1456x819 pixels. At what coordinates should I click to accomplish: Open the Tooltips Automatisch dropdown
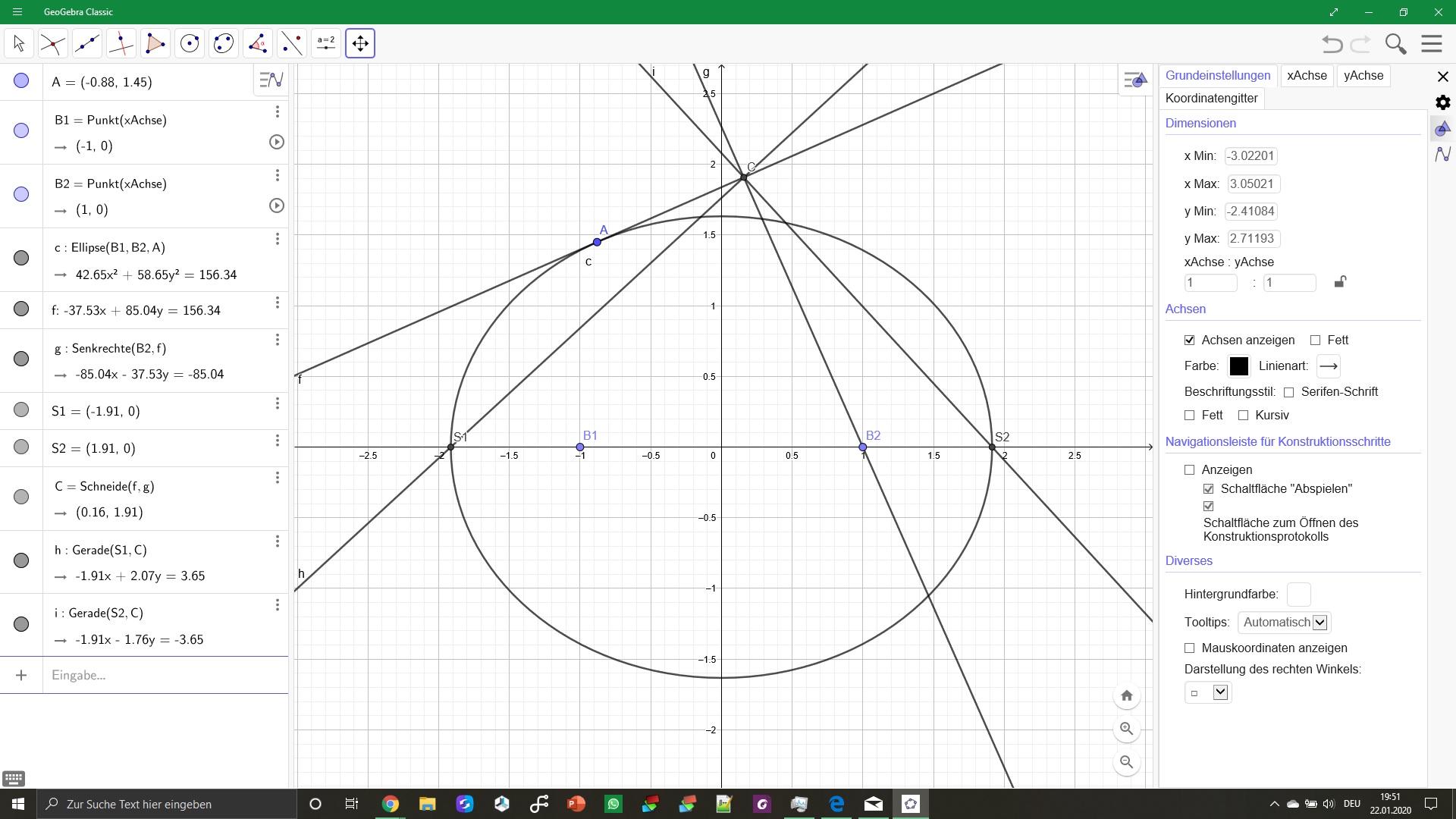coord(1284,623)
